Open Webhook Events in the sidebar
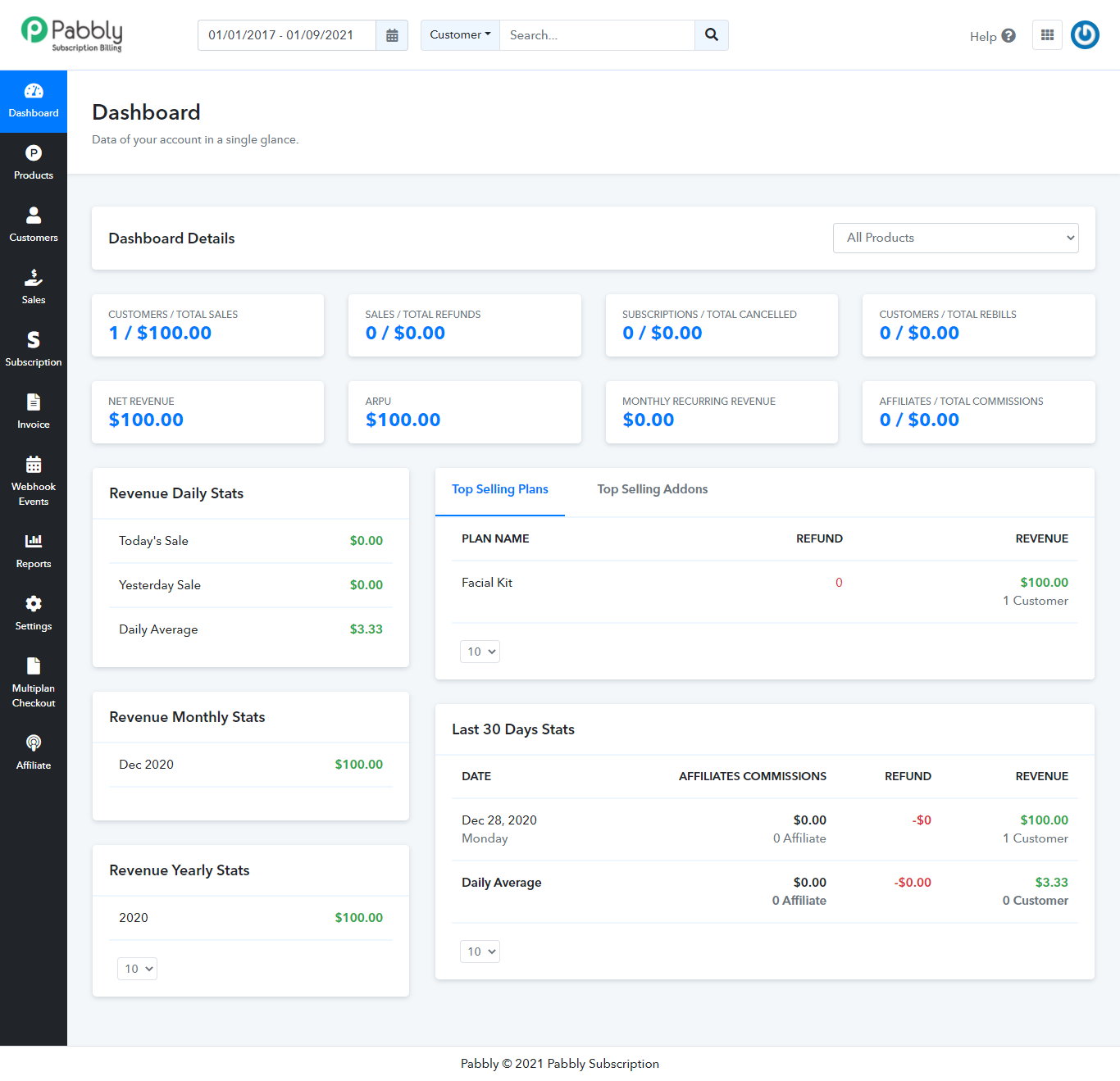 click(33, 479)
